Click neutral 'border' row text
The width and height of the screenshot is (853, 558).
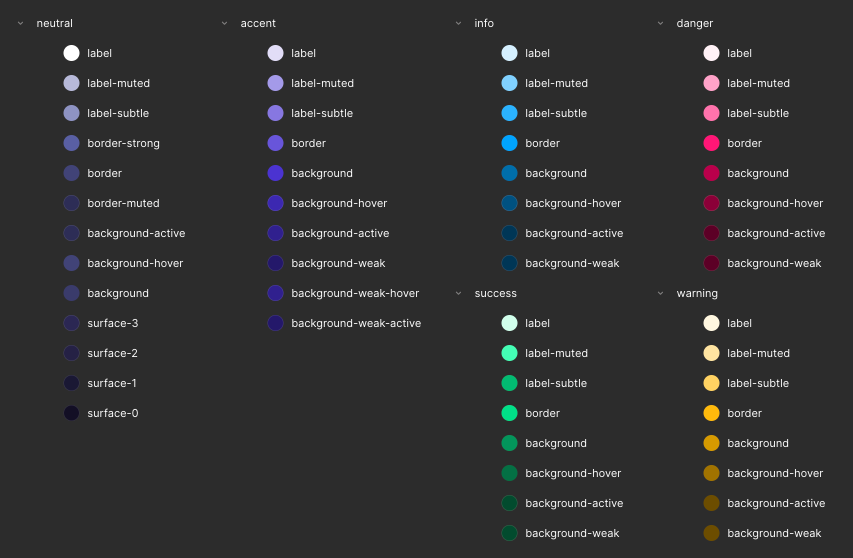click(104, 173)
